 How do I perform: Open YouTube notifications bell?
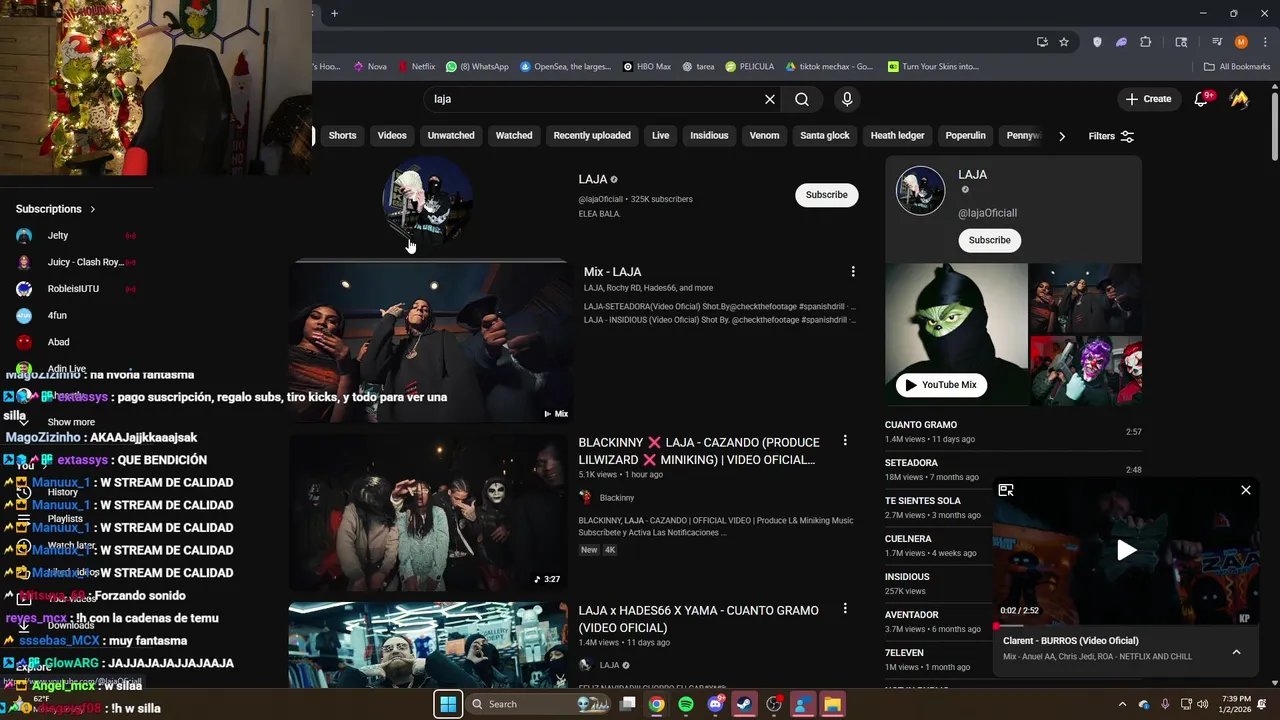click(x=1202, y=99)
